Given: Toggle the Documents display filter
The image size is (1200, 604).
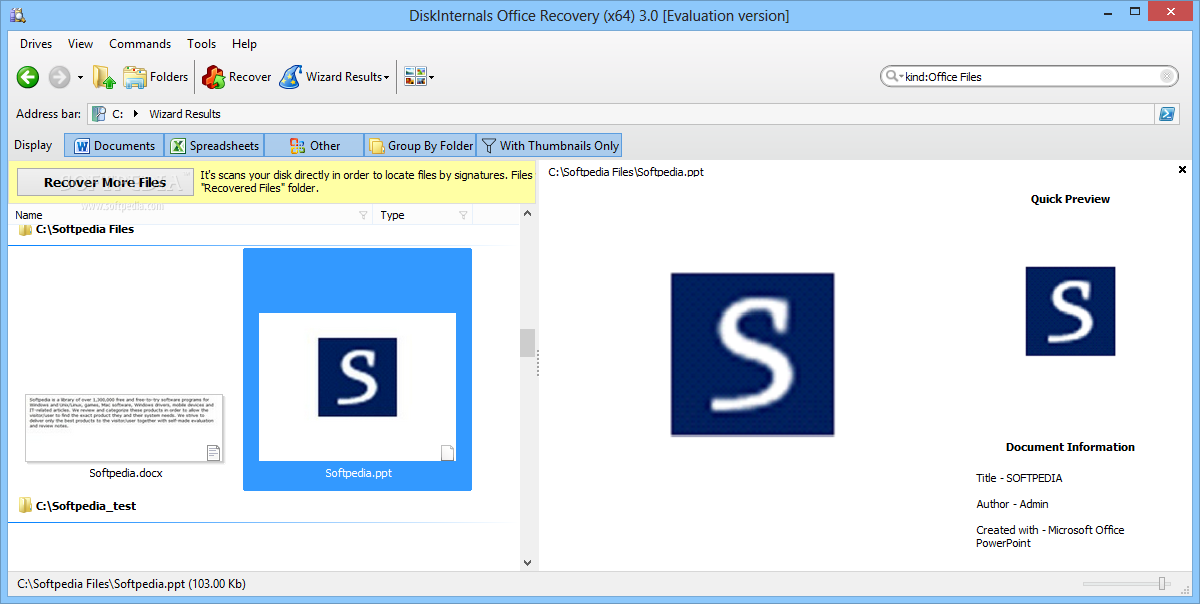Looking at the screenshot, I should (x=114, y=146).
